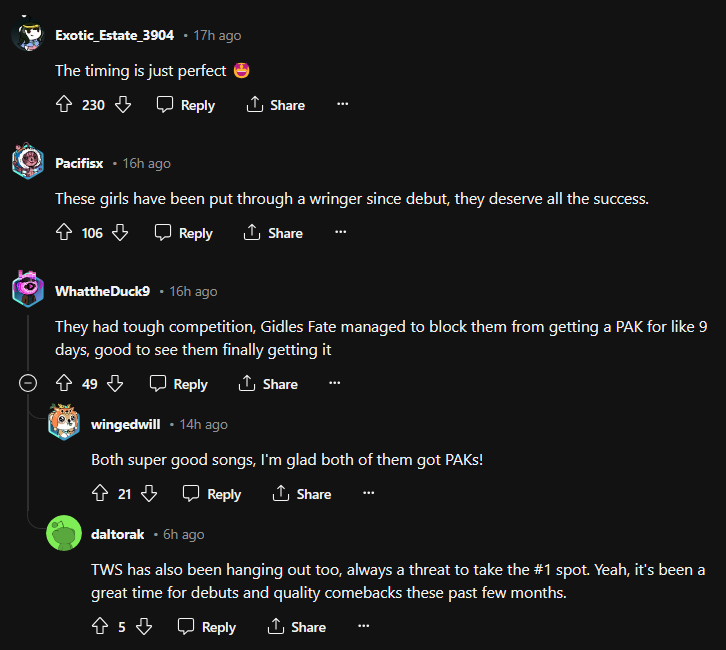Viewport: 726px width, 650px height.
Task: Open more options on Pacifisx's comment
Action: click(x=340, y=232)
